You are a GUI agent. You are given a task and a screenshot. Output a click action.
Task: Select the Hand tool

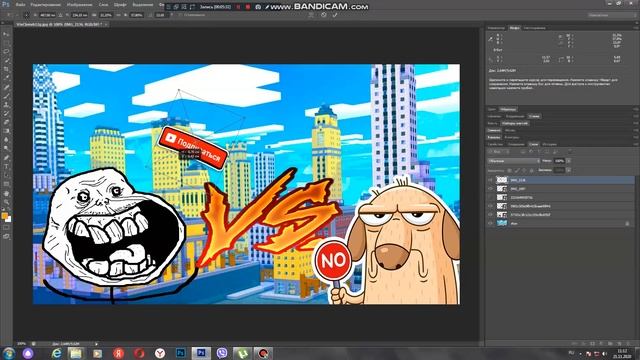(6, 193)
